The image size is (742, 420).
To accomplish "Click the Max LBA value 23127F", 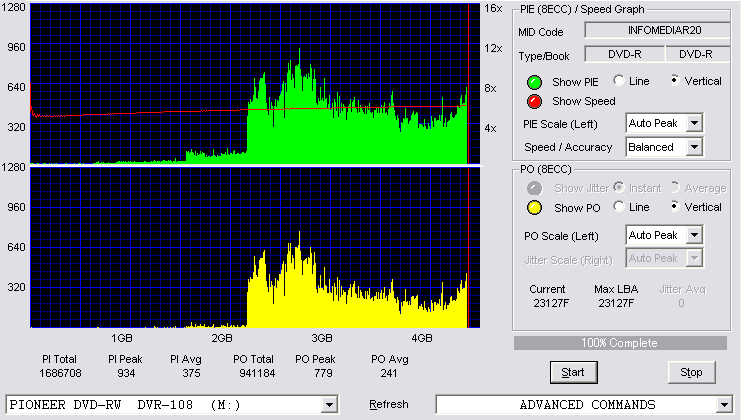I will pyautogui.click(x=616, y=303).
